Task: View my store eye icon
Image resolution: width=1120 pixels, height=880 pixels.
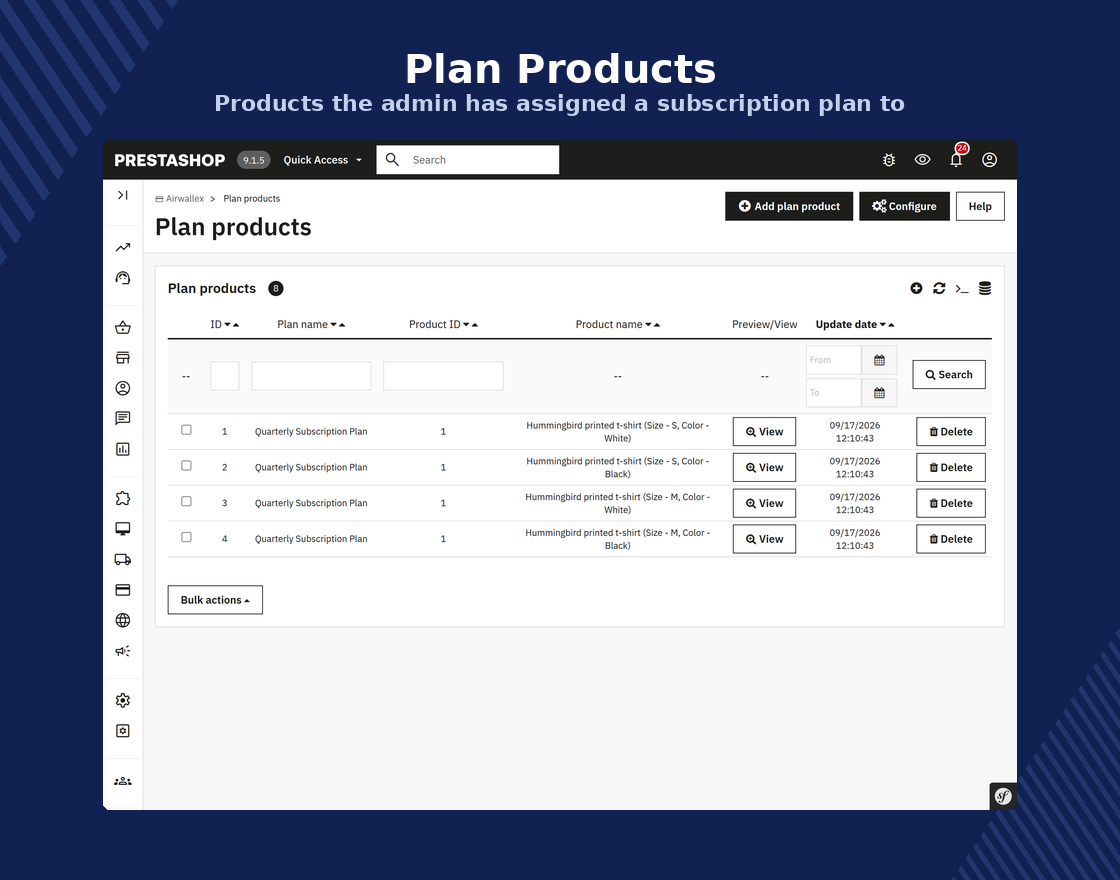Action: pos(922,160)
